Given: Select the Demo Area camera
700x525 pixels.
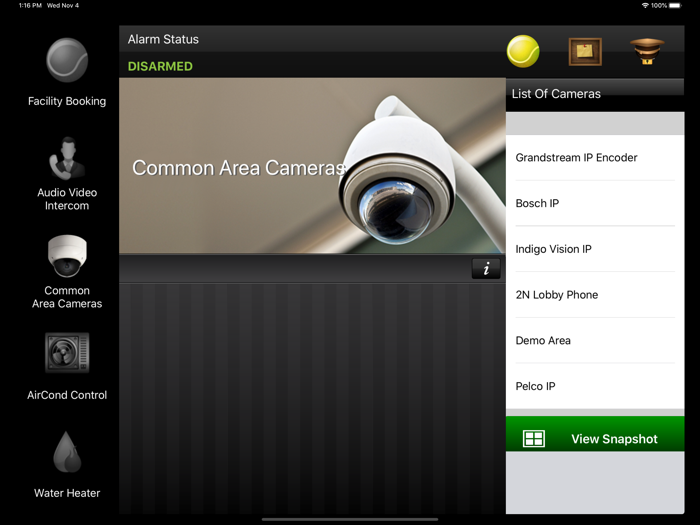Looking at the screenshot, I should [595, 341].
